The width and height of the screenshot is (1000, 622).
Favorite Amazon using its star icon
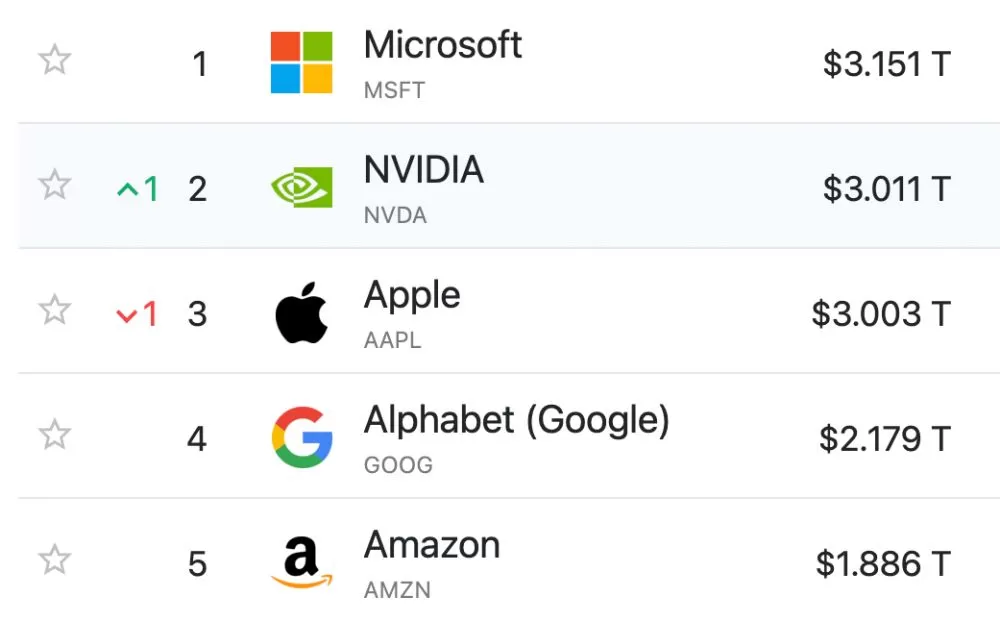(55, 559)
